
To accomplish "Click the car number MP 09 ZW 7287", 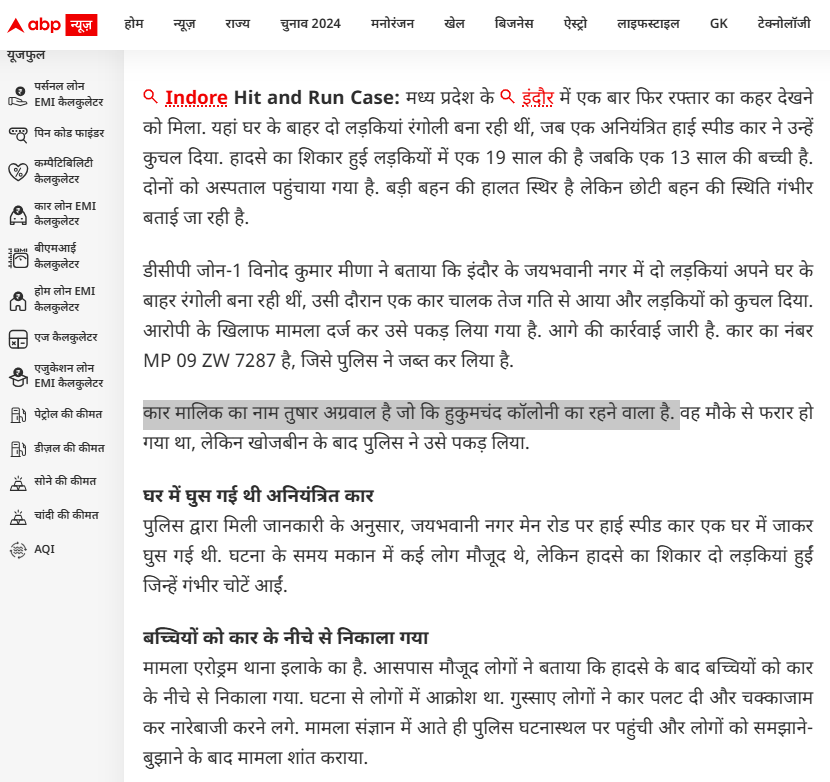I will click(210, 361).
